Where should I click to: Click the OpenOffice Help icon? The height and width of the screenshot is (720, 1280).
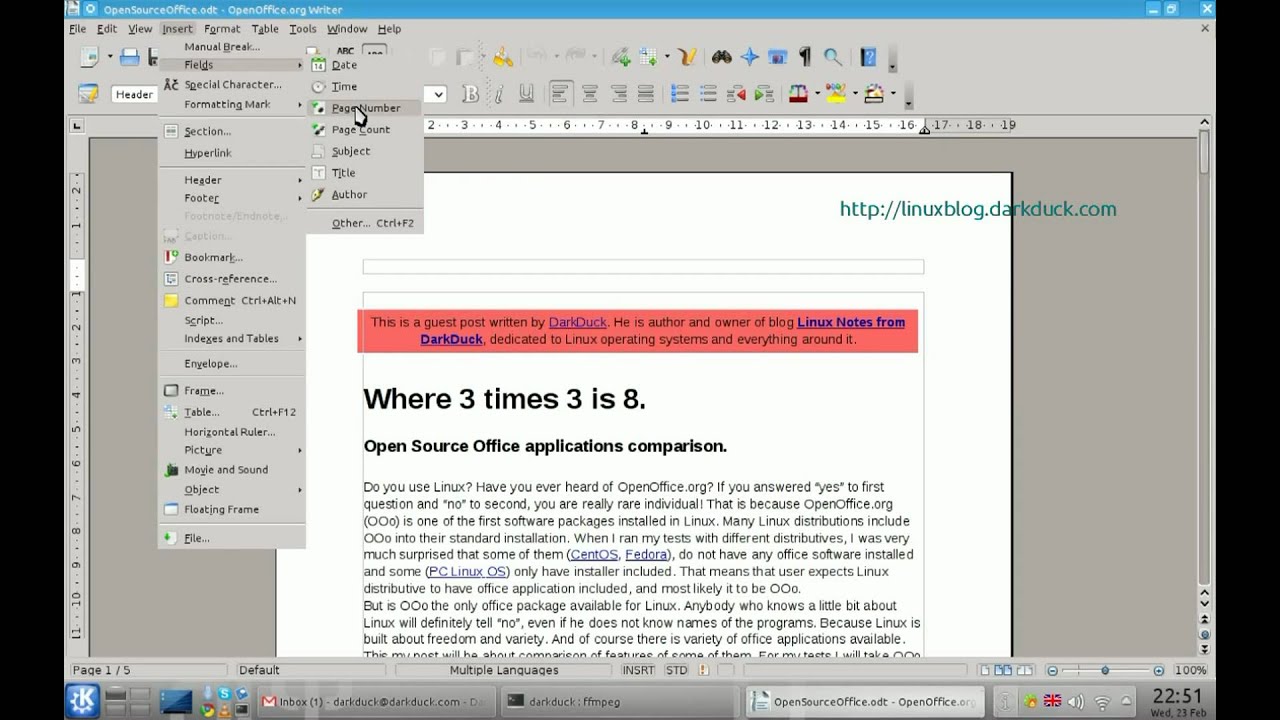click(x=868, y=57)
